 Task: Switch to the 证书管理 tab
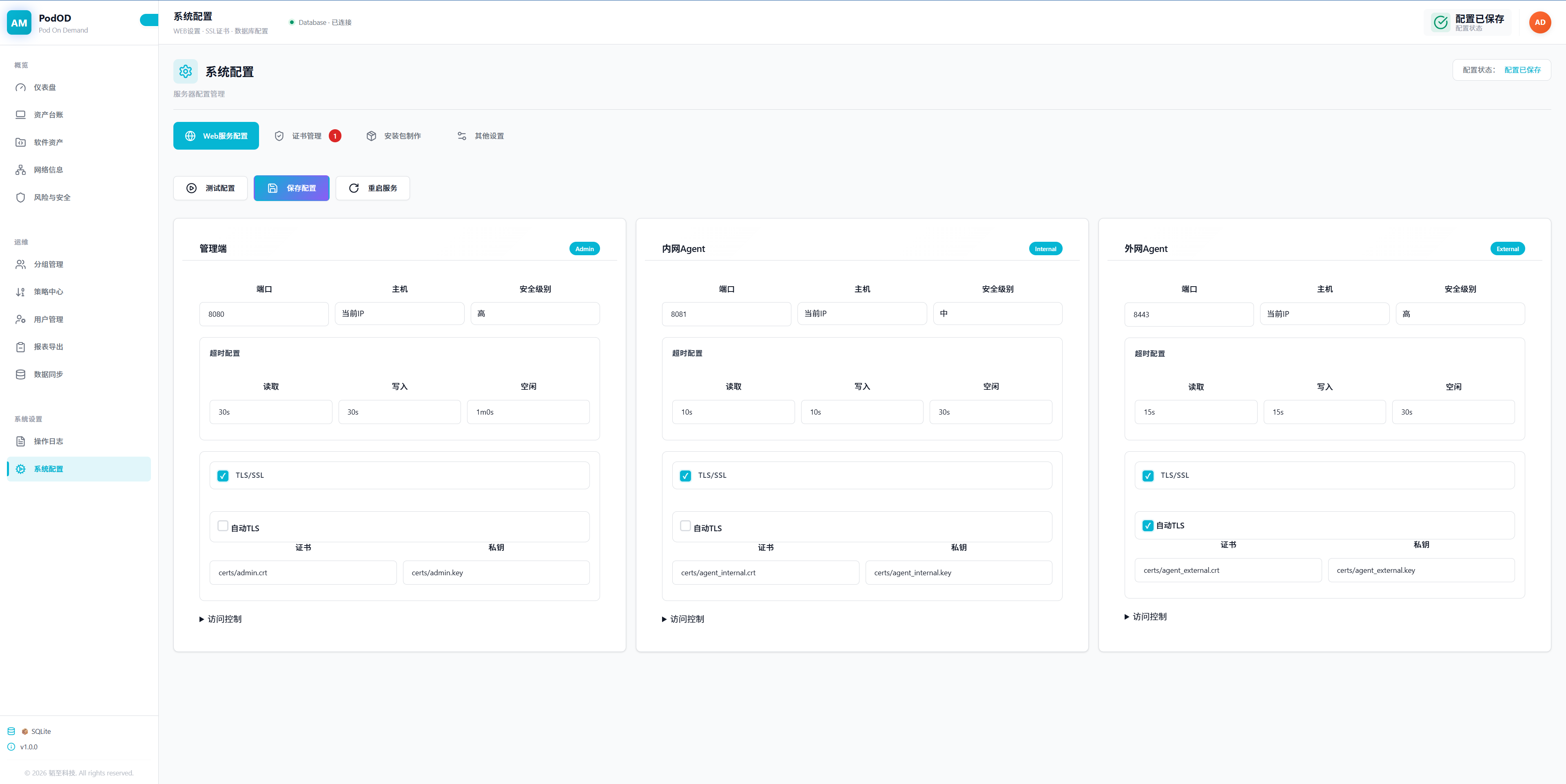pos(306,136)
